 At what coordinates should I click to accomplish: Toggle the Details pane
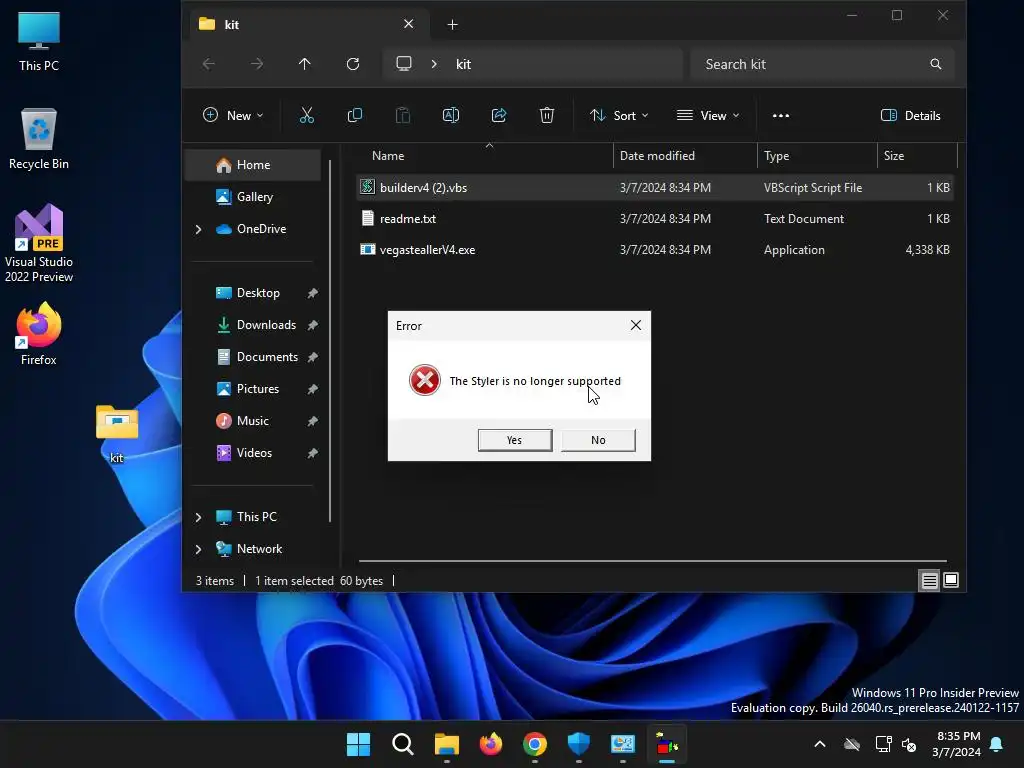[x=910, y=116]
